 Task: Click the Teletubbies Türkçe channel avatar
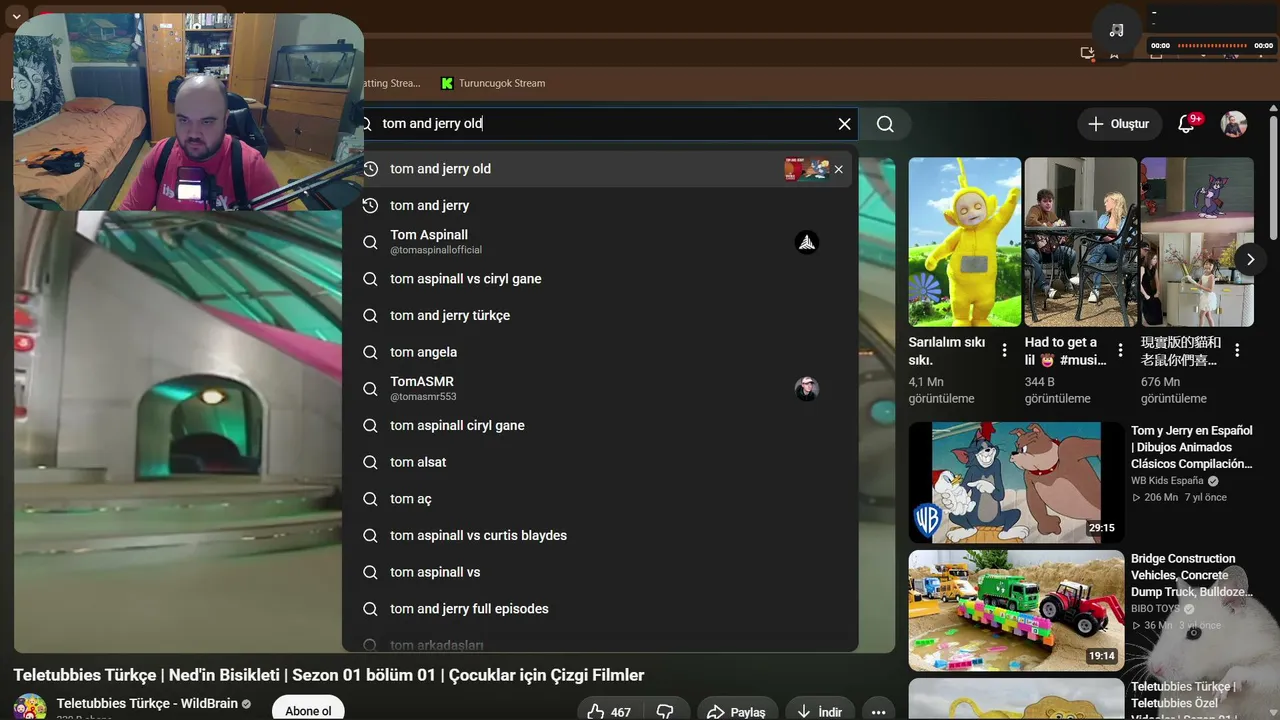click(x=30, y=707)
